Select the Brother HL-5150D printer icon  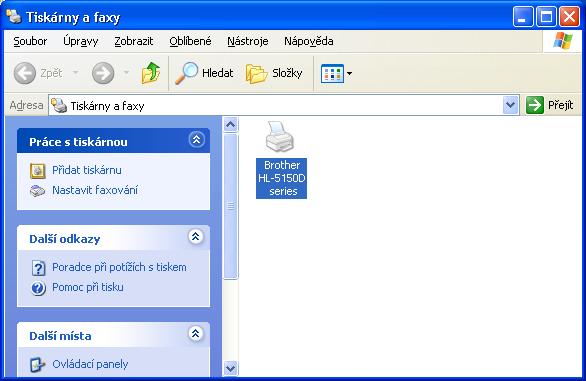pos(280,136)
